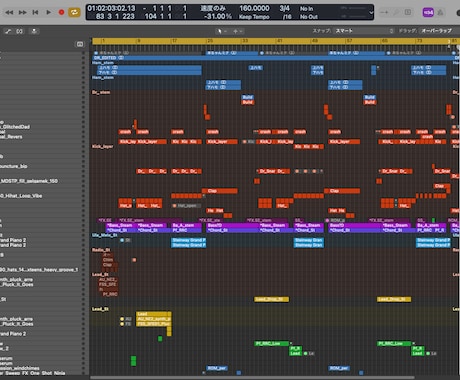Click the square icon left of count-in button
Image resolution: width=460 pixels, height=380 pixels.
(408, 12)
